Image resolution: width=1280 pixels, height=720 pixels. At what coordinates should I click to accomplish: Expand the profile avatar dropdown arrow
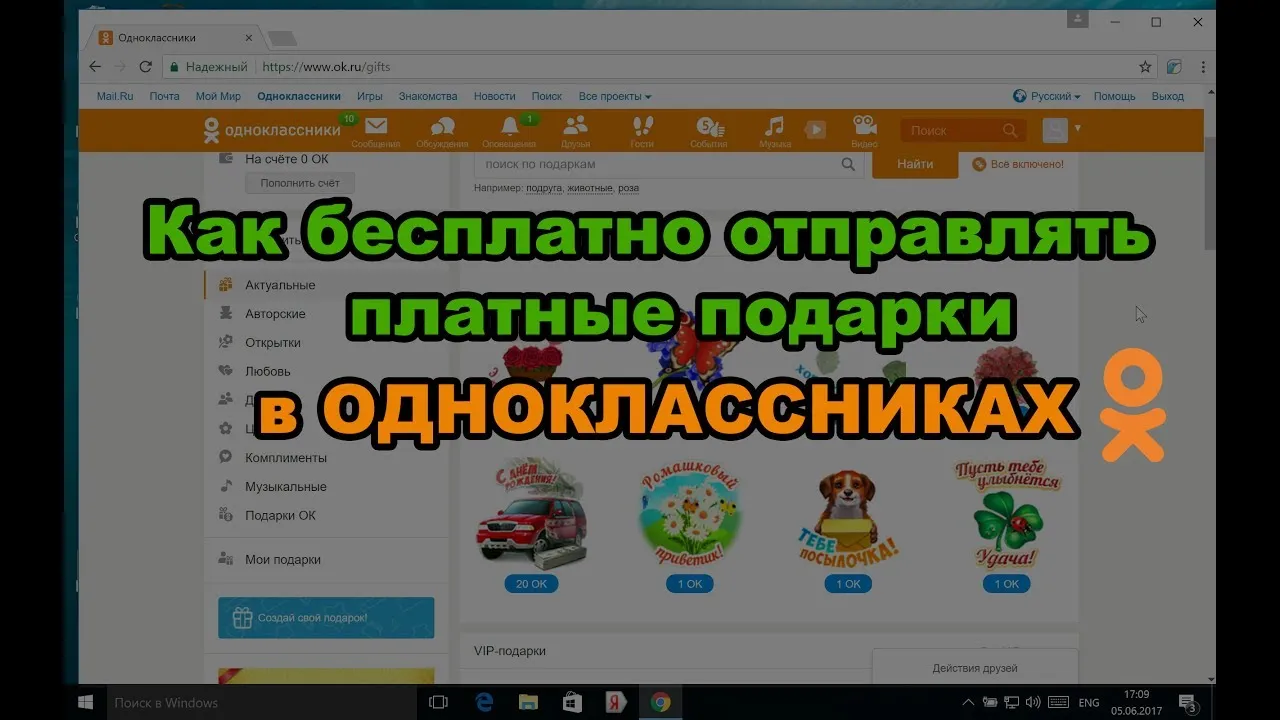coord(1078,128)
